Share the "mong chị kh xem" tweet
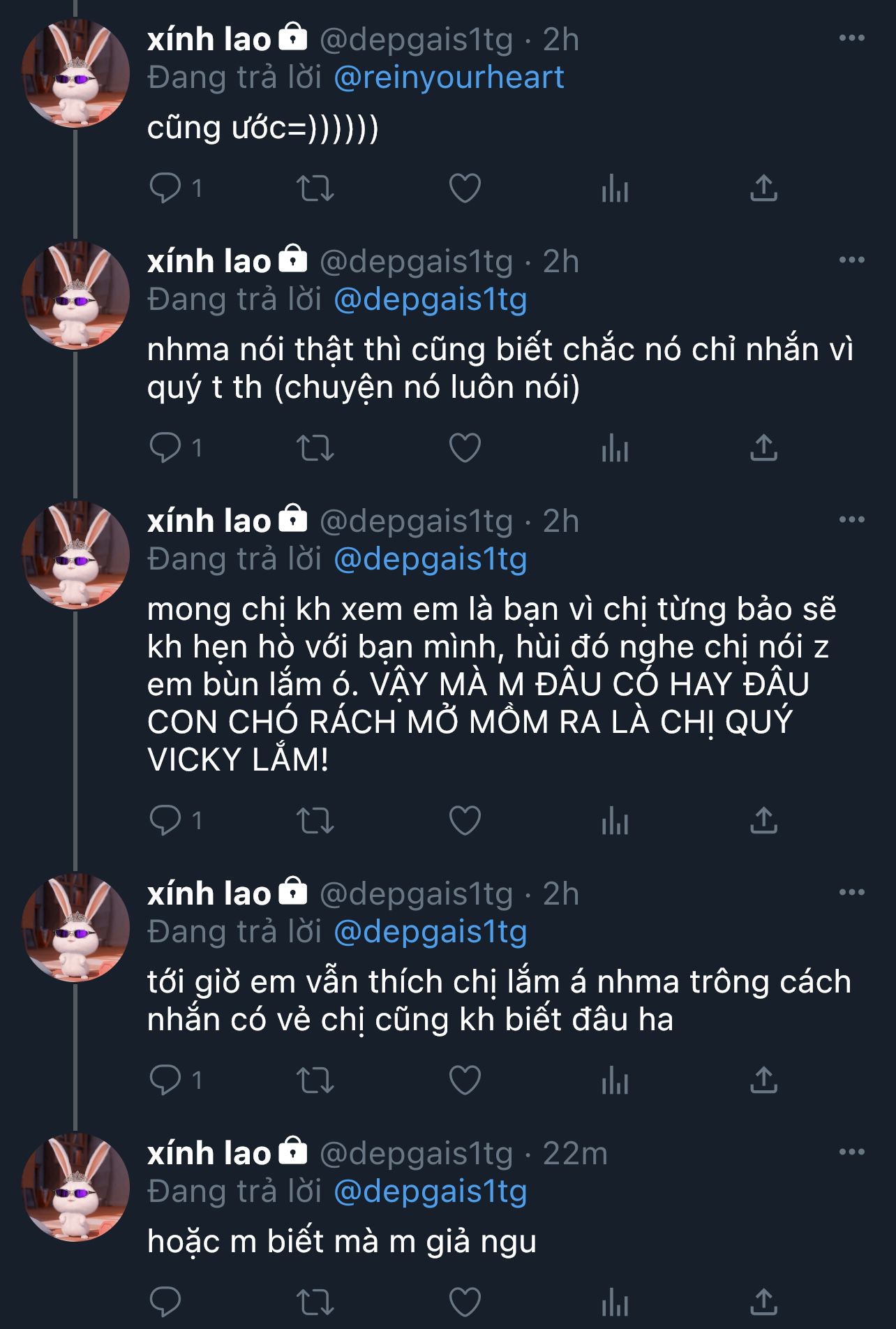This screenshot has height=1329, width=896. tap(763, 820)
